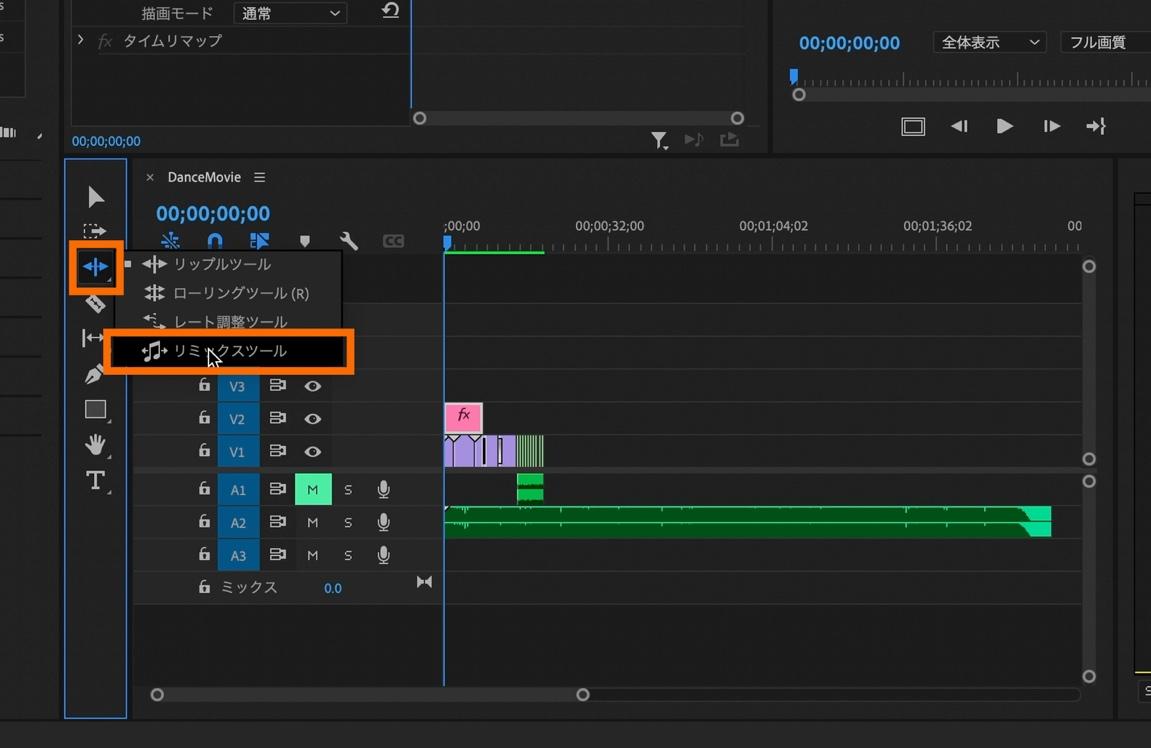Go to out point
The width and height of the screenshot is (1151, 748).
tap(1096, 126)
